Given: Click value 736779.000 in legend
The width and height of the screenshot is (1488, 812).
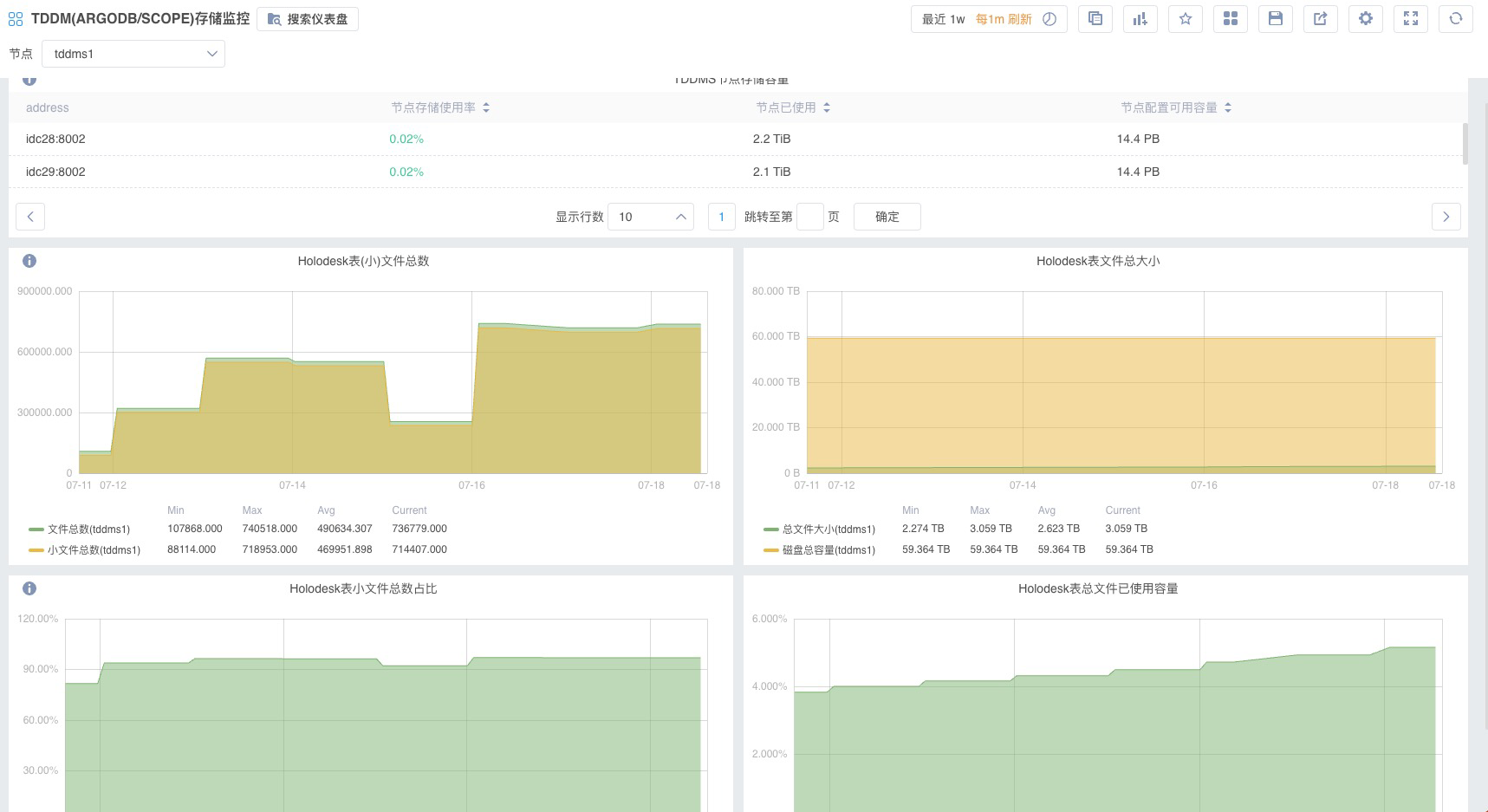Looking at the screenshot, I should tap(419, 529).
